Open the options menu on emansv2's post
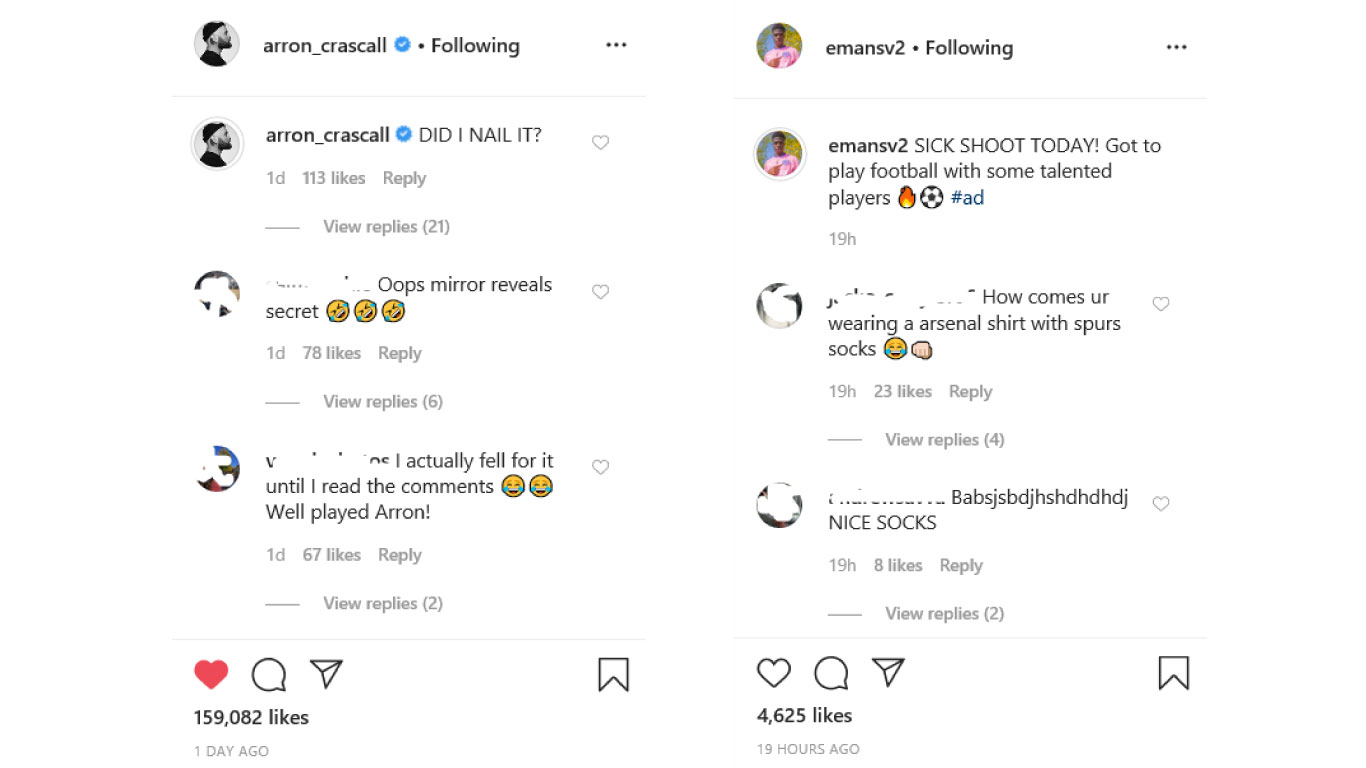Screen dimensions: 1366x768 pos(1176,47)
